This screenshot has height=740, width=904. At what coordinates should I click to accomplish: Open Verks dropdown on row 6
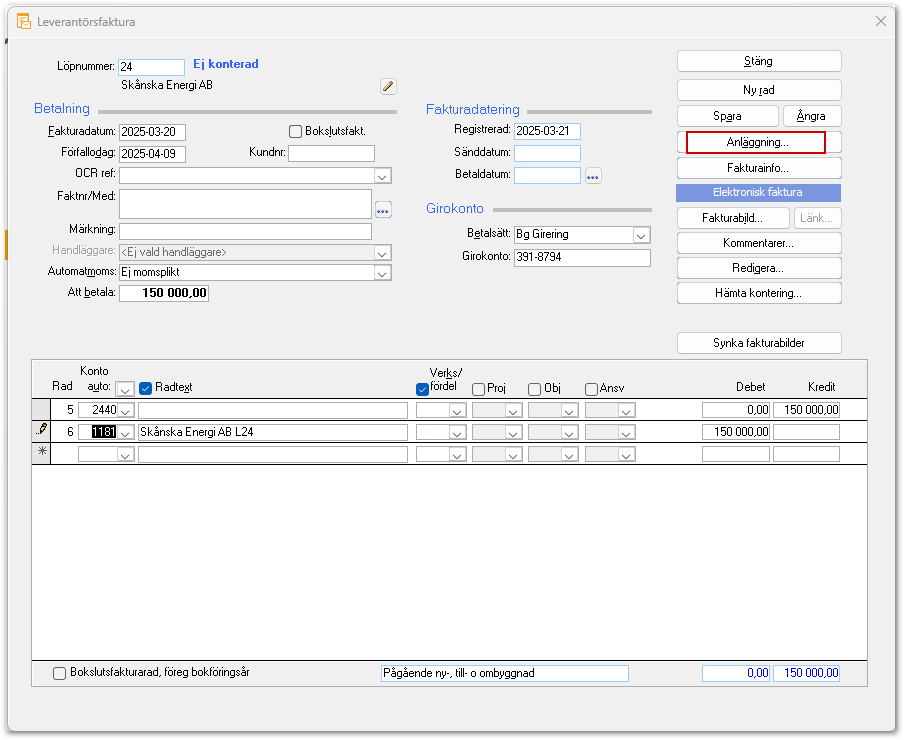pos(457,432)
